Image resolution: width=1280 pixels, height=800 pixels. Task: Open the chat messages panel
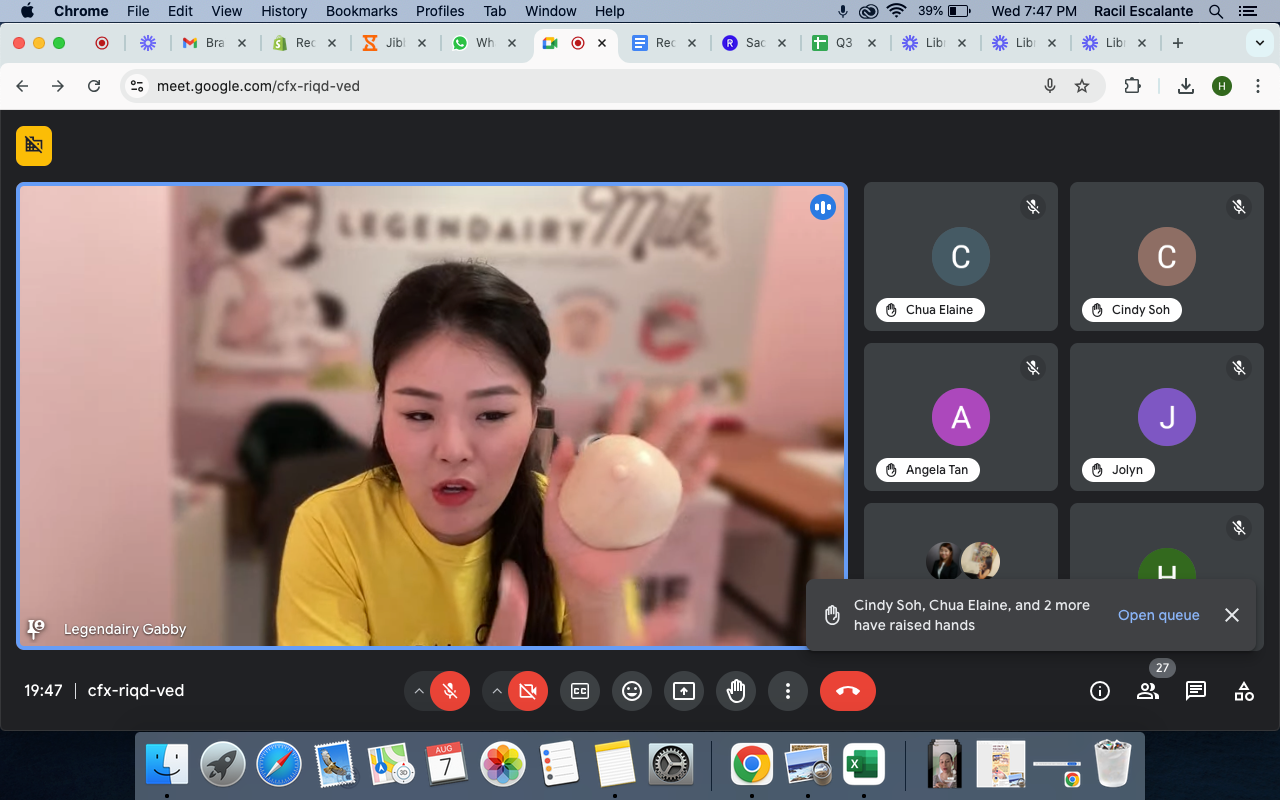click(x=1196, y=691)
